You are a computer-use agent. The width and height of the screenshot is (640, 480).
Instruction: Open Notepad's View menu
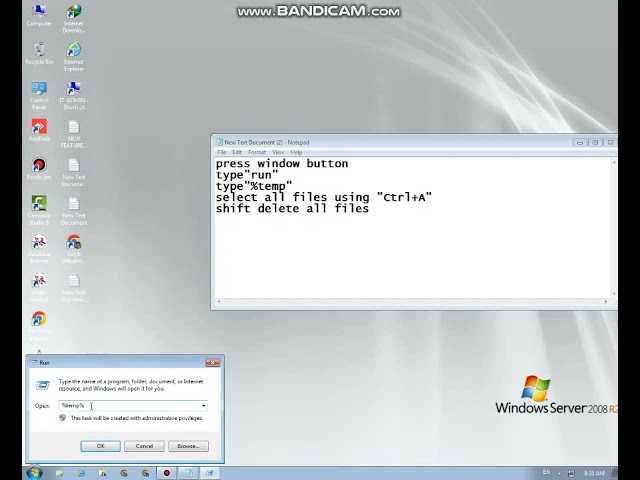[278, 152]
